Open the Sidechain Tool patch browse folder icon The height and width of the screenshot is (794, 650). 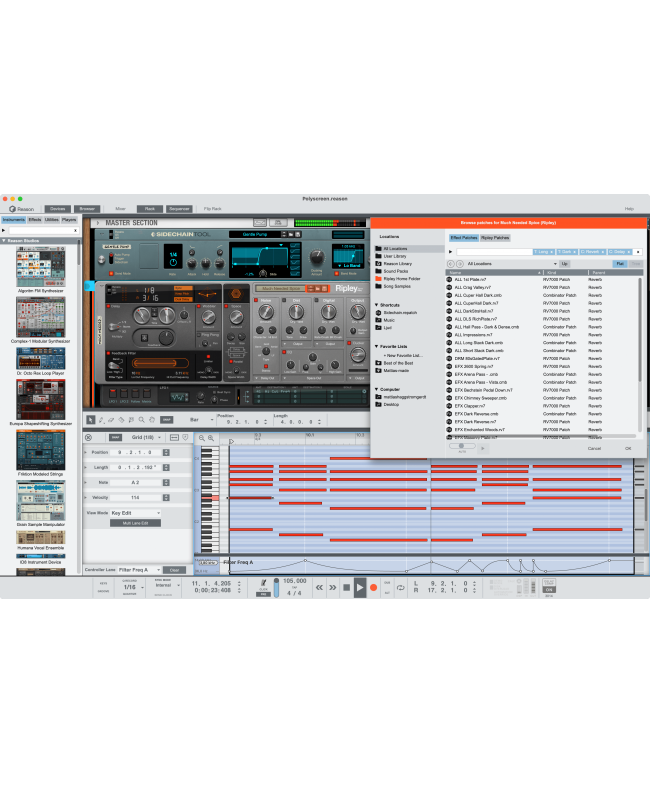point(291,234)
